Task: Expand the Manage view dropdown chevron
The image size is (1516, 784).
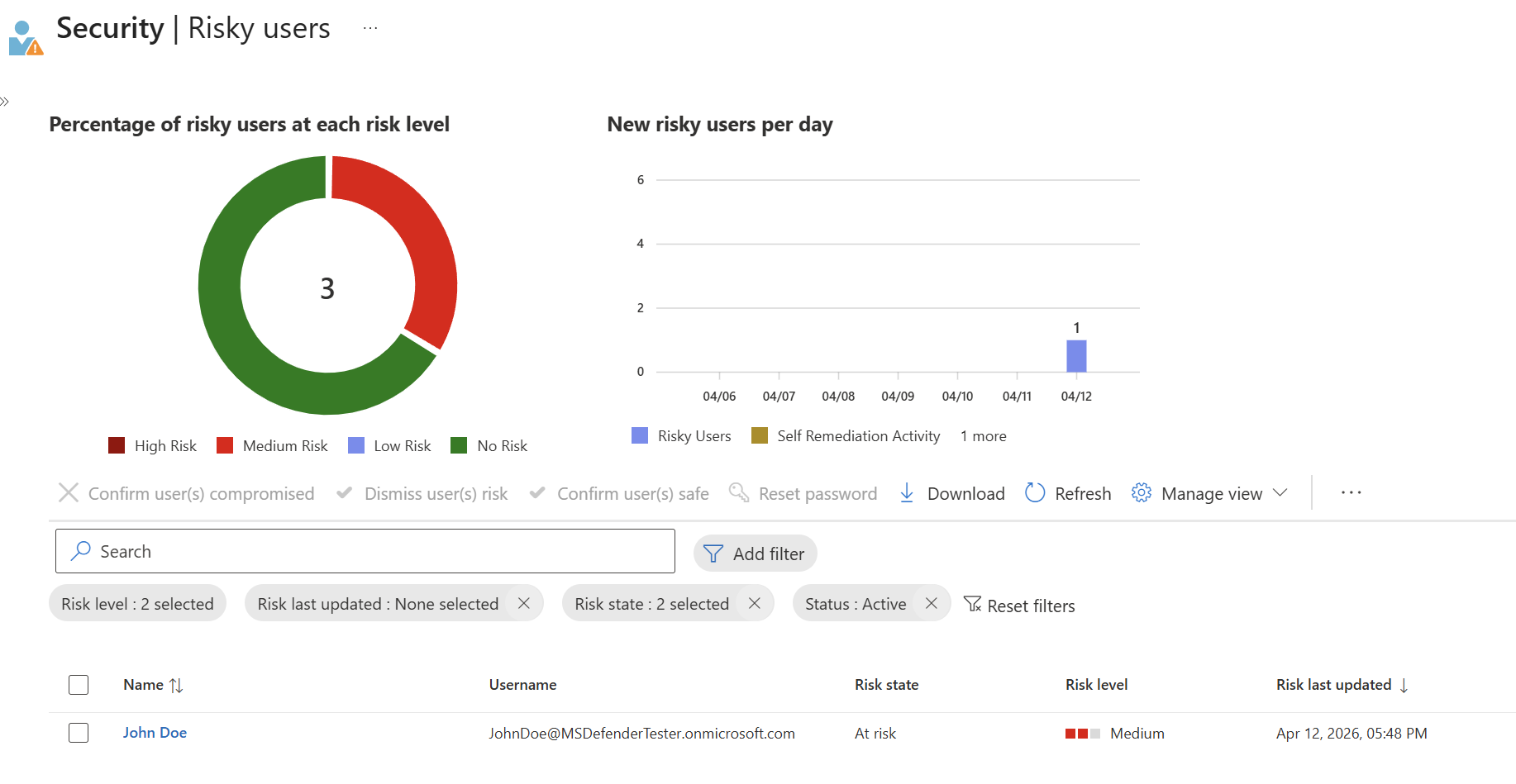Action: [x=1280, y=493]
